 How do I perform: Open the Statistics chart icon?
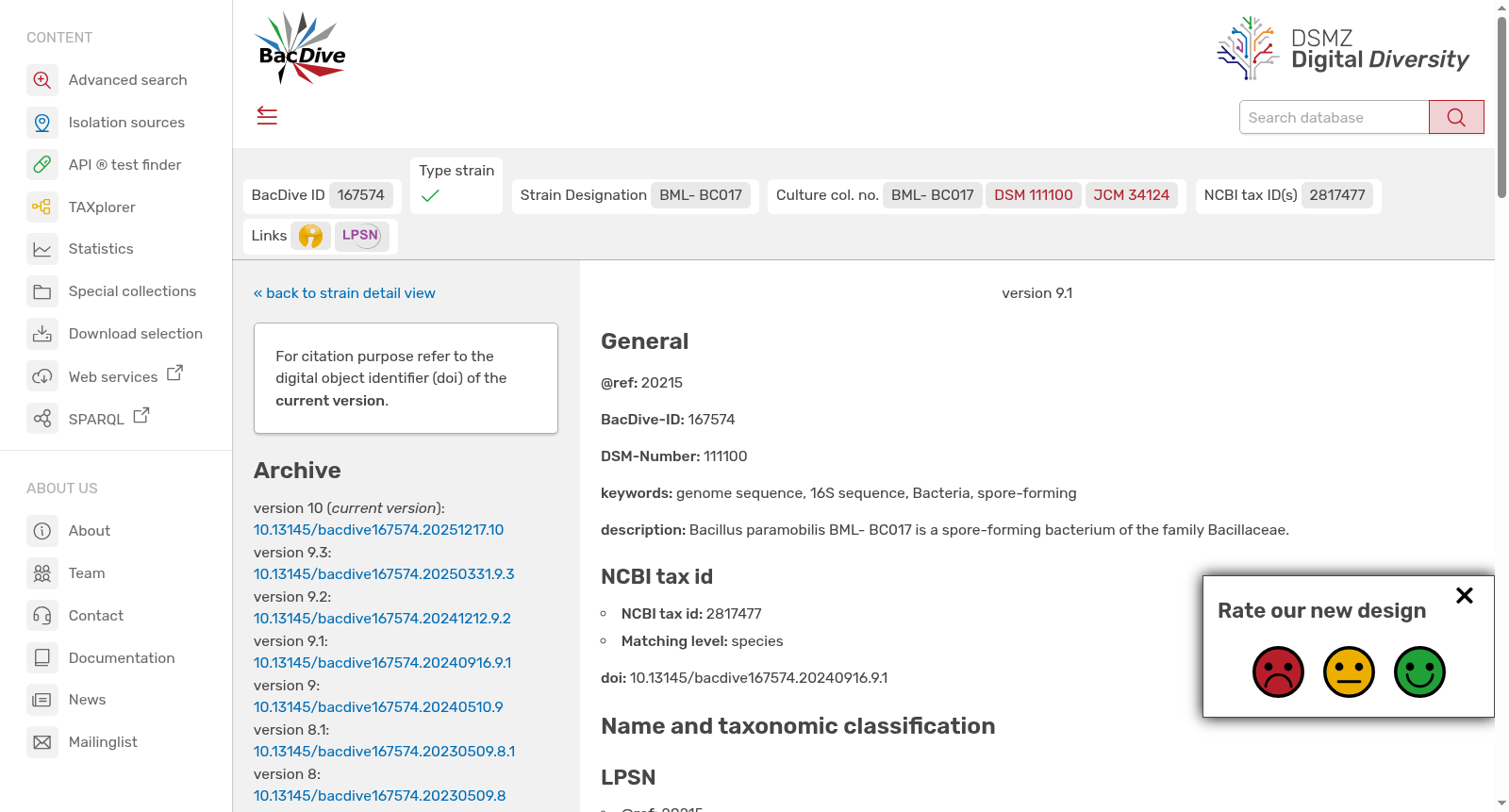click(x=42, y=249)
